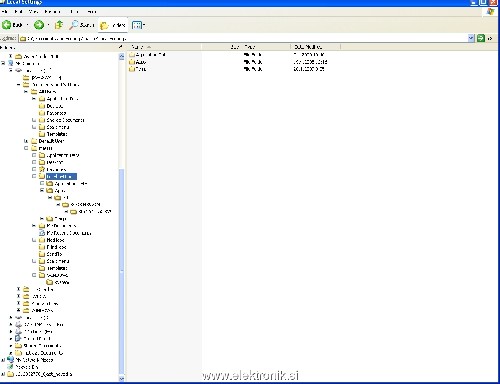Click the folder tree scrollbar up arrow
Image resolution: width=500 pixels, height=384 pixels.
(121, 57)
